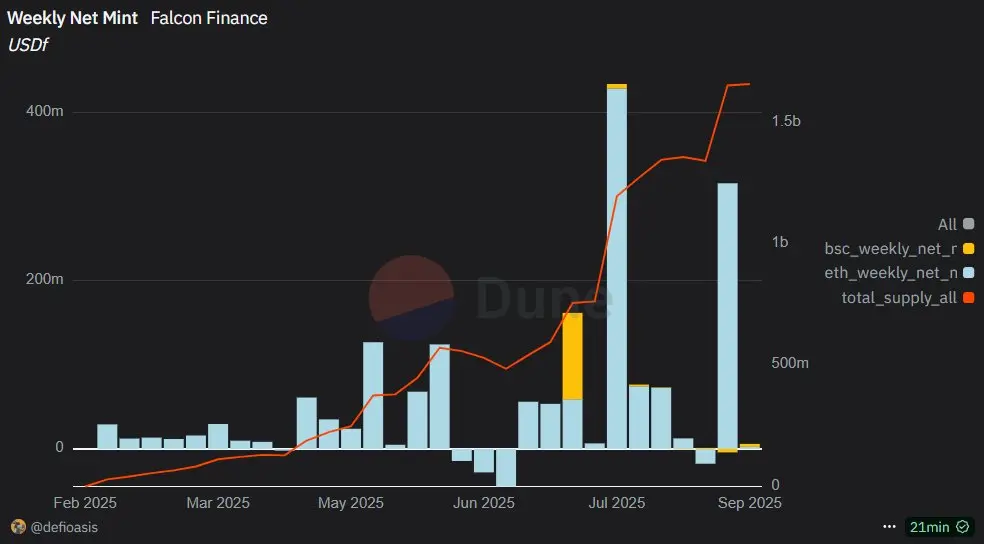Click the 21min refresh status button

pyautogui.click(x=939, y=527)
